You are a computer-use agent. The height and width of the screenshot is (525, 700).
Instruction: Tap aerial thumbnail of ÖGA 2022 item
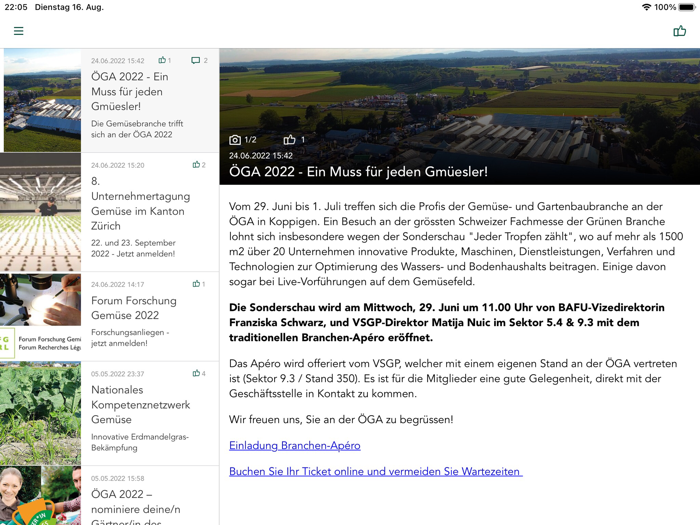[42, 100]
